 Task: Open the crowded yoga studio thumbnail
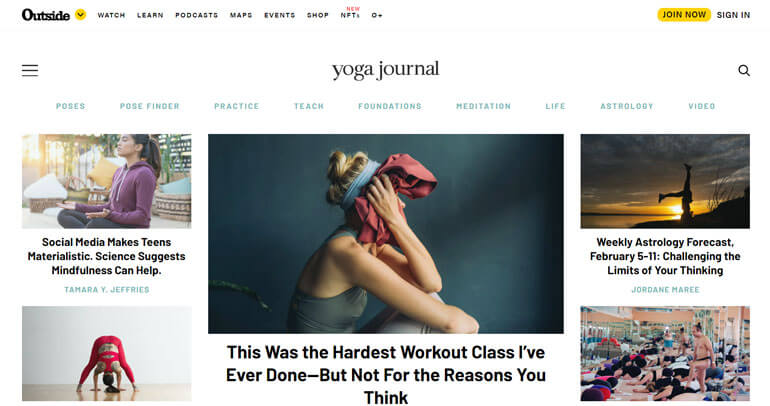(665, 353)
